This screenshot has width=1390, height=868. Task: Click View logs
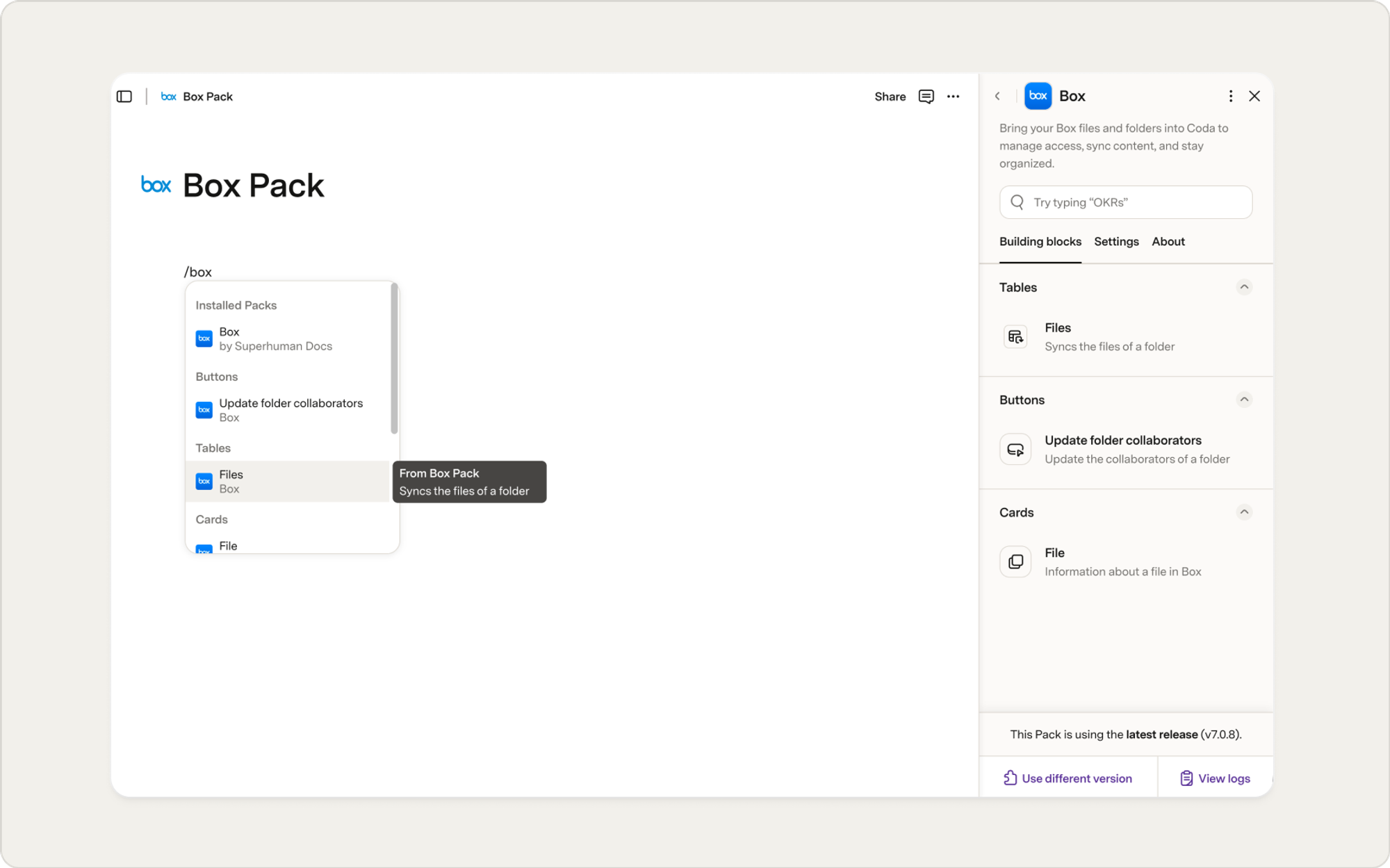pyautogui.click(x=1215, y=778)
